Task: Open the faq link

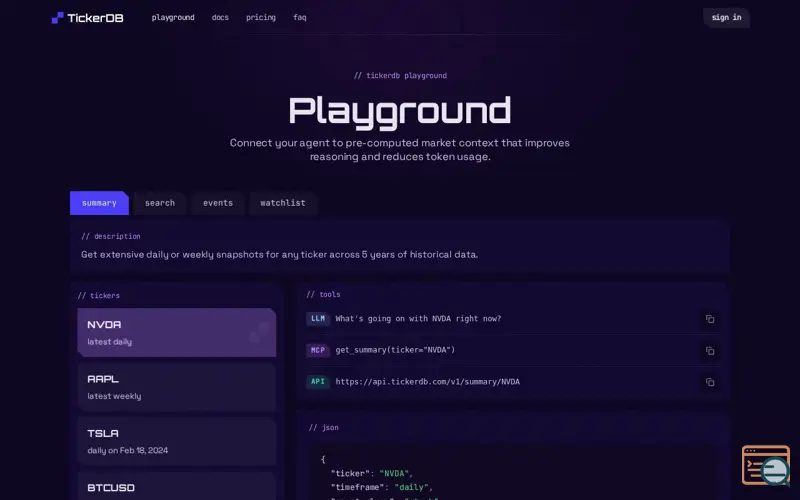Action: (299, 17)
